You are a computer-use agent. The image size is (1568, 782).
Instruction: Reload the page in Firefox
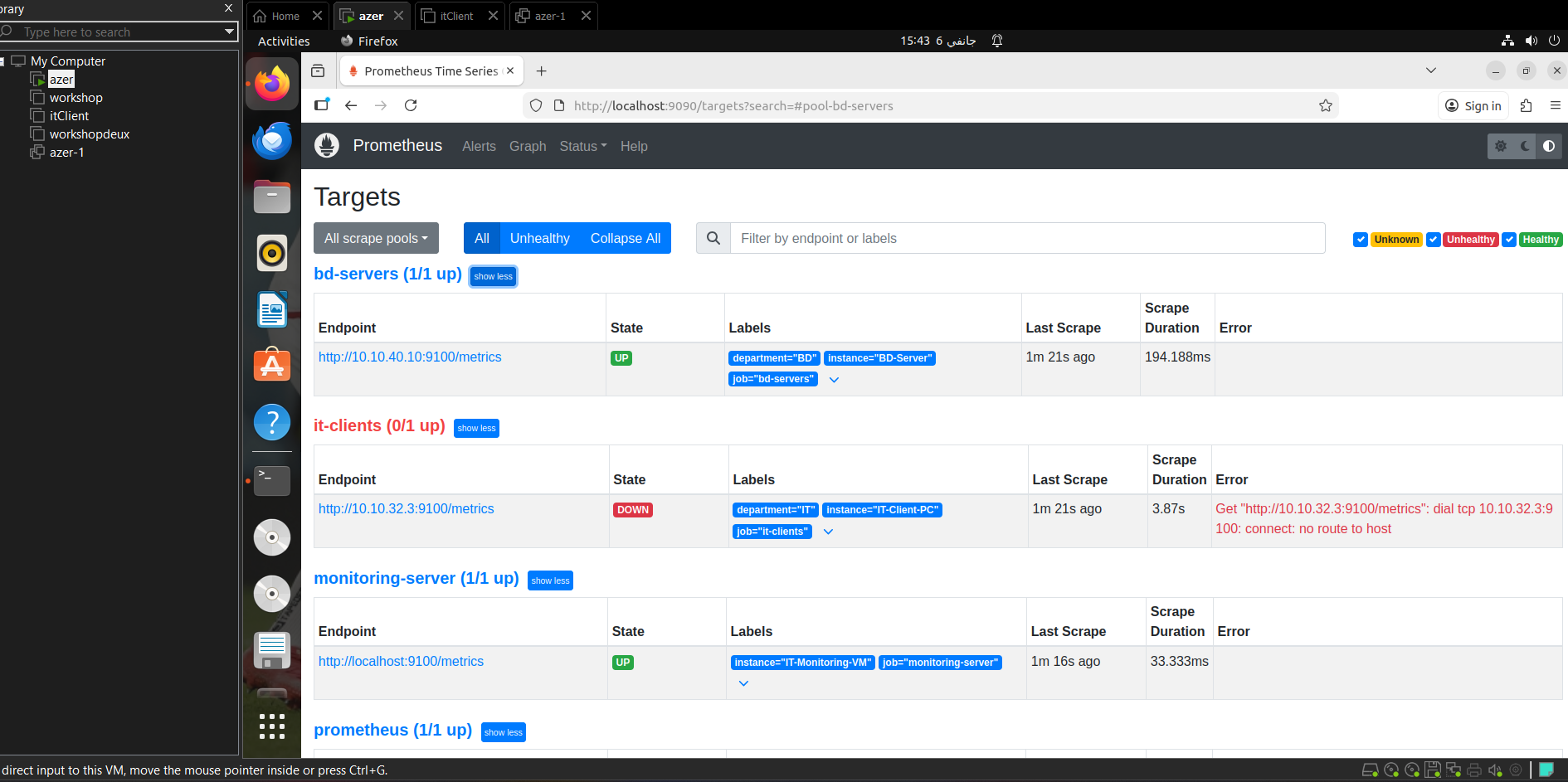(411, 105)
